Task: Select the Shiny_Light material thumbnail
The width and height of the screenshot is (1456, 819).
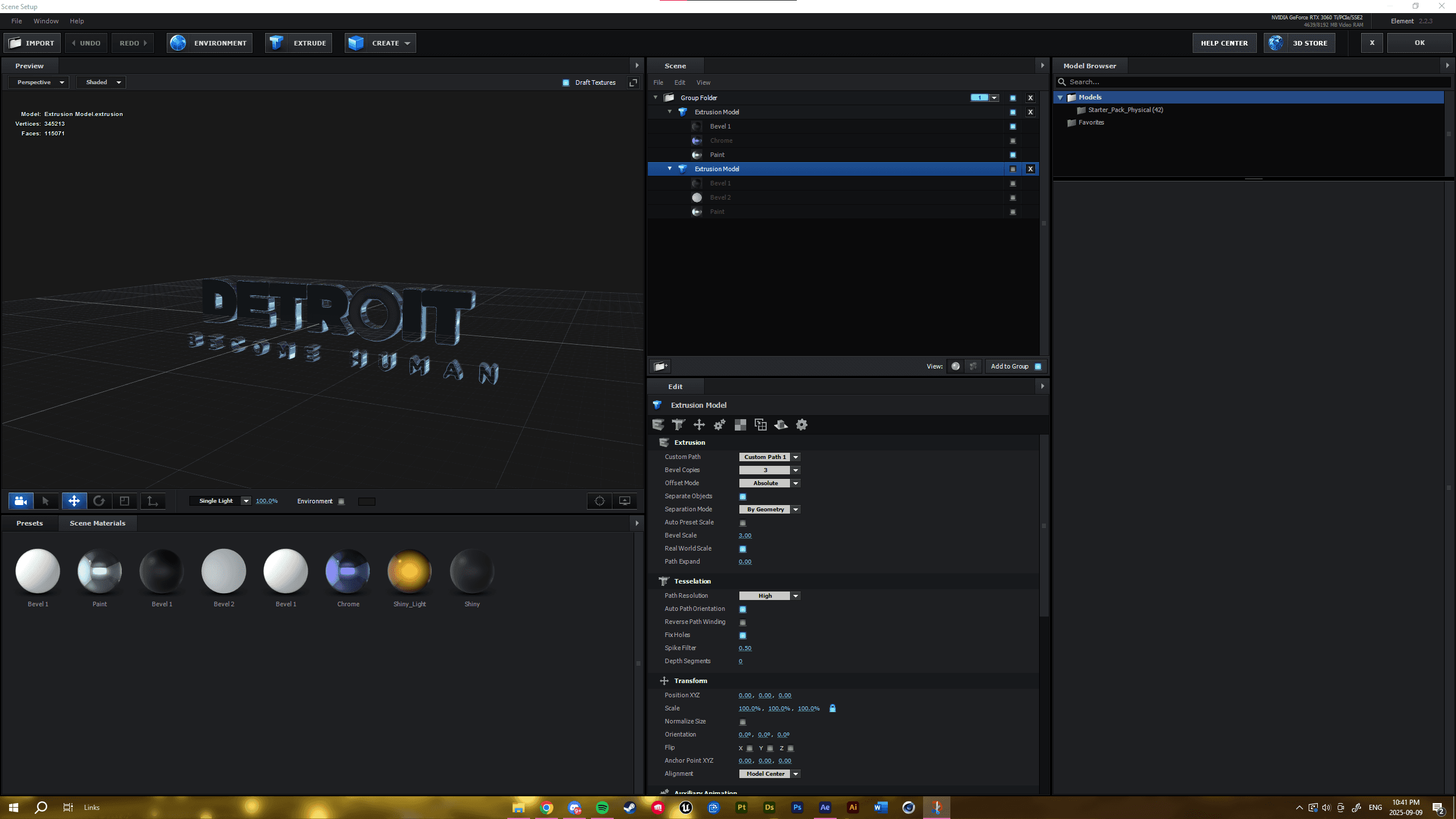Action: pos(409,571)
